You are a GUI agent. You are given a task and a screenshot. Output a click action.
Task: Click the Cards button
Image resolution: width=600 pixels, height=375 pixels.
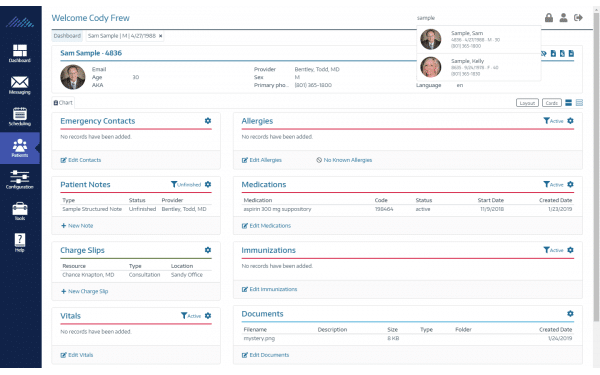pos(551,103)
